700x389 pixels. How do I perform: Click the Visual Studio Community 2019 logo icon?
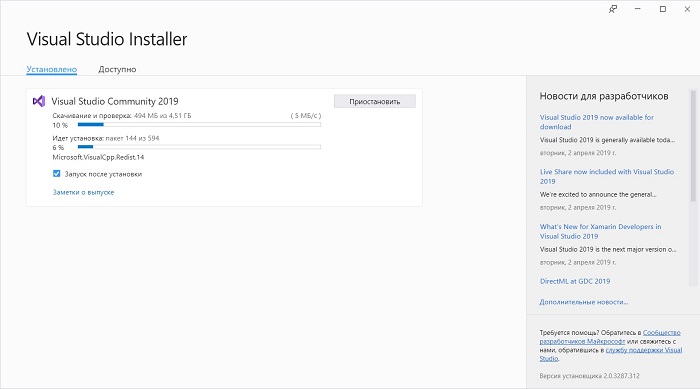point(39,101)
